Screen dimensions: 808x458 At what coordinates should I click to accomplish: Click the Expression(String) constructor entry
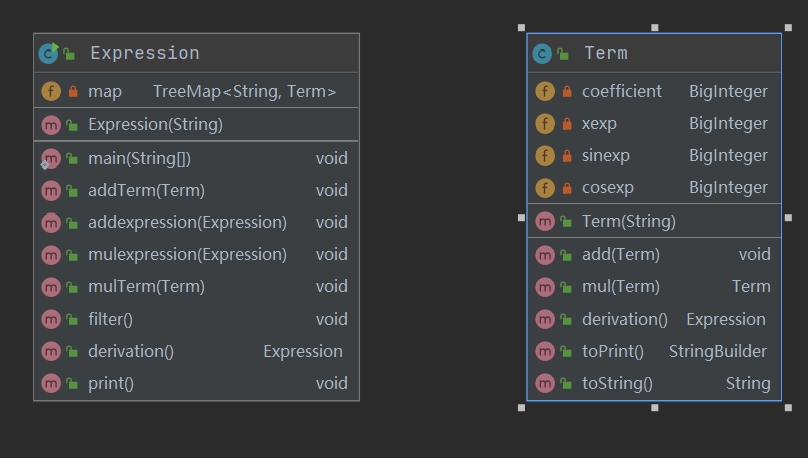[155, 125]
